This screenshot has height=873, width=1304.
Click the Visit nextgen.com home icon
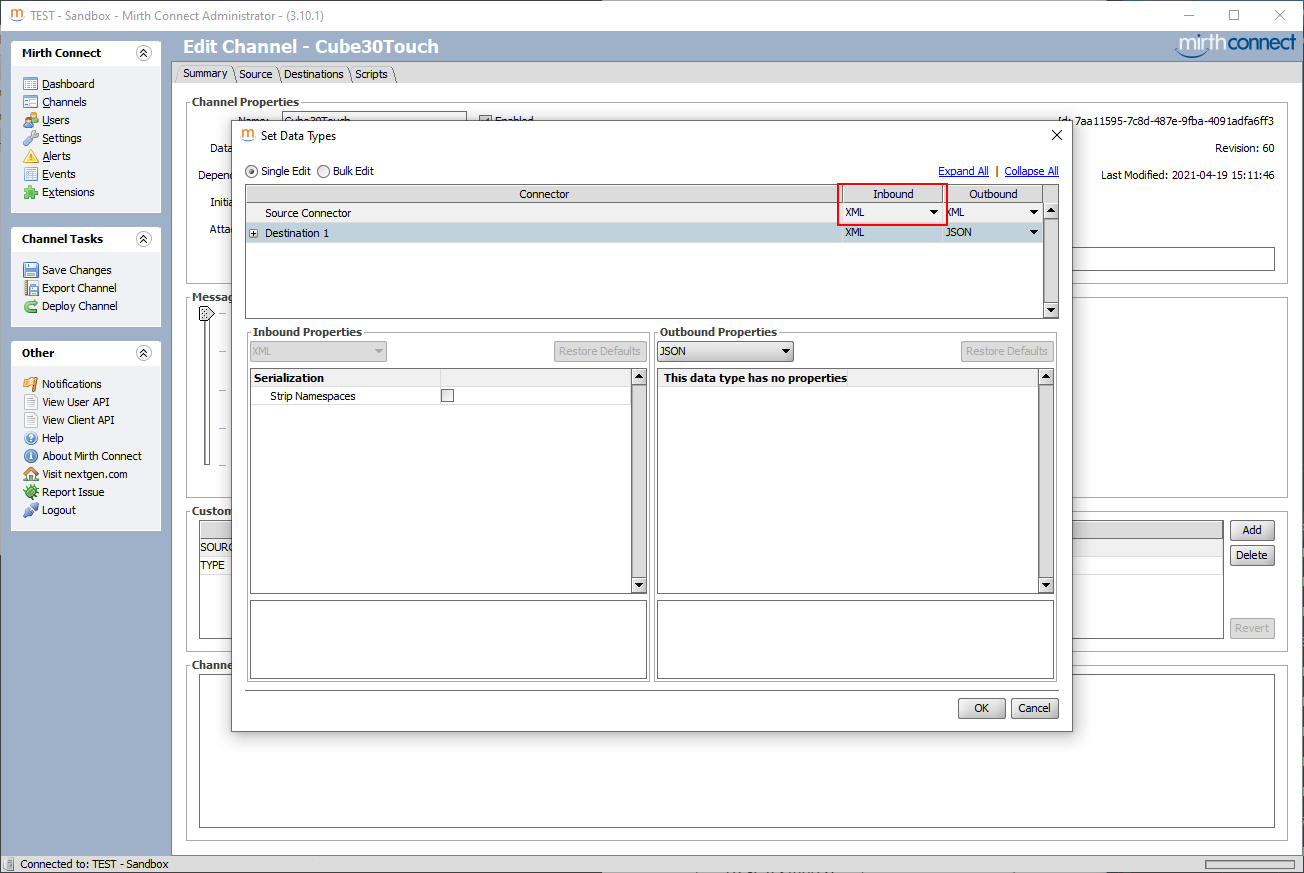pyautogui.click(x=31, y=474)
